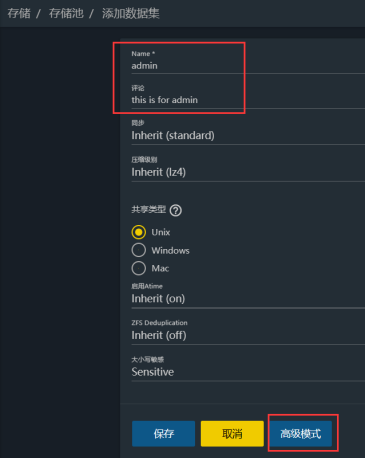The height and width of the screenshot is (458, 365).
Task: Click the 保存 save button
Action: pyautogui.click(x=163, y=434)
